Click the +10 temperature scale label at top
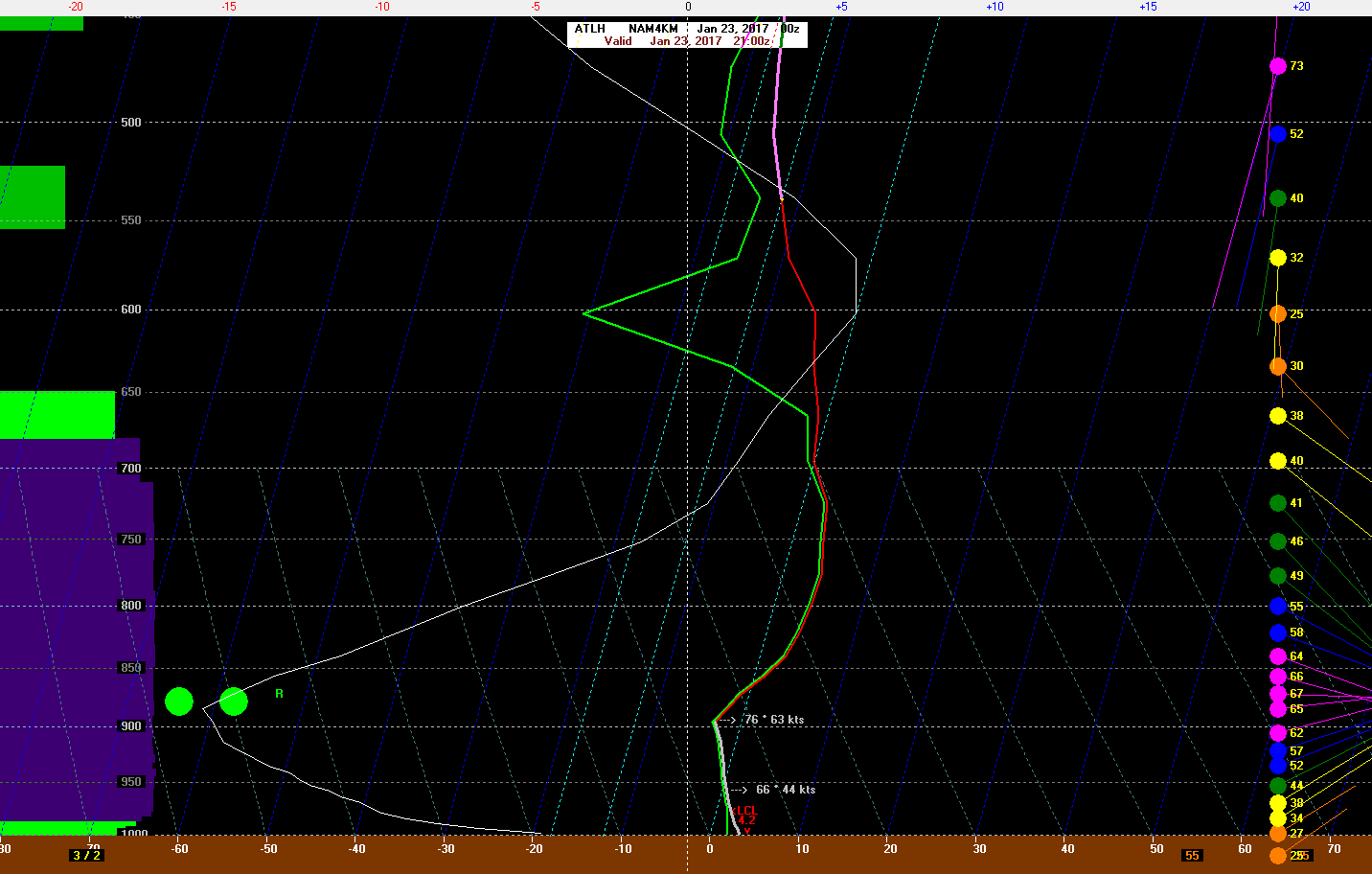The height and width of the screenshot is (874, 1372). coord(995,7)
